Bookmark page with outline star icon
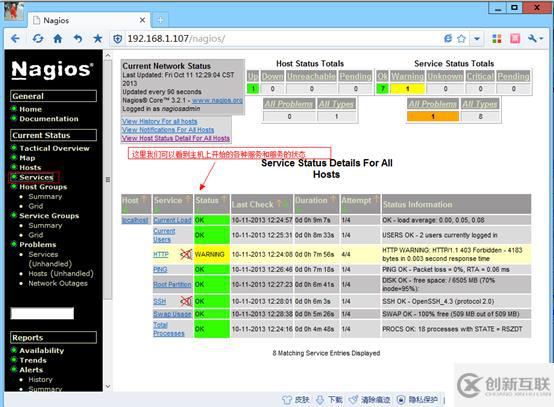 [461, 39]
